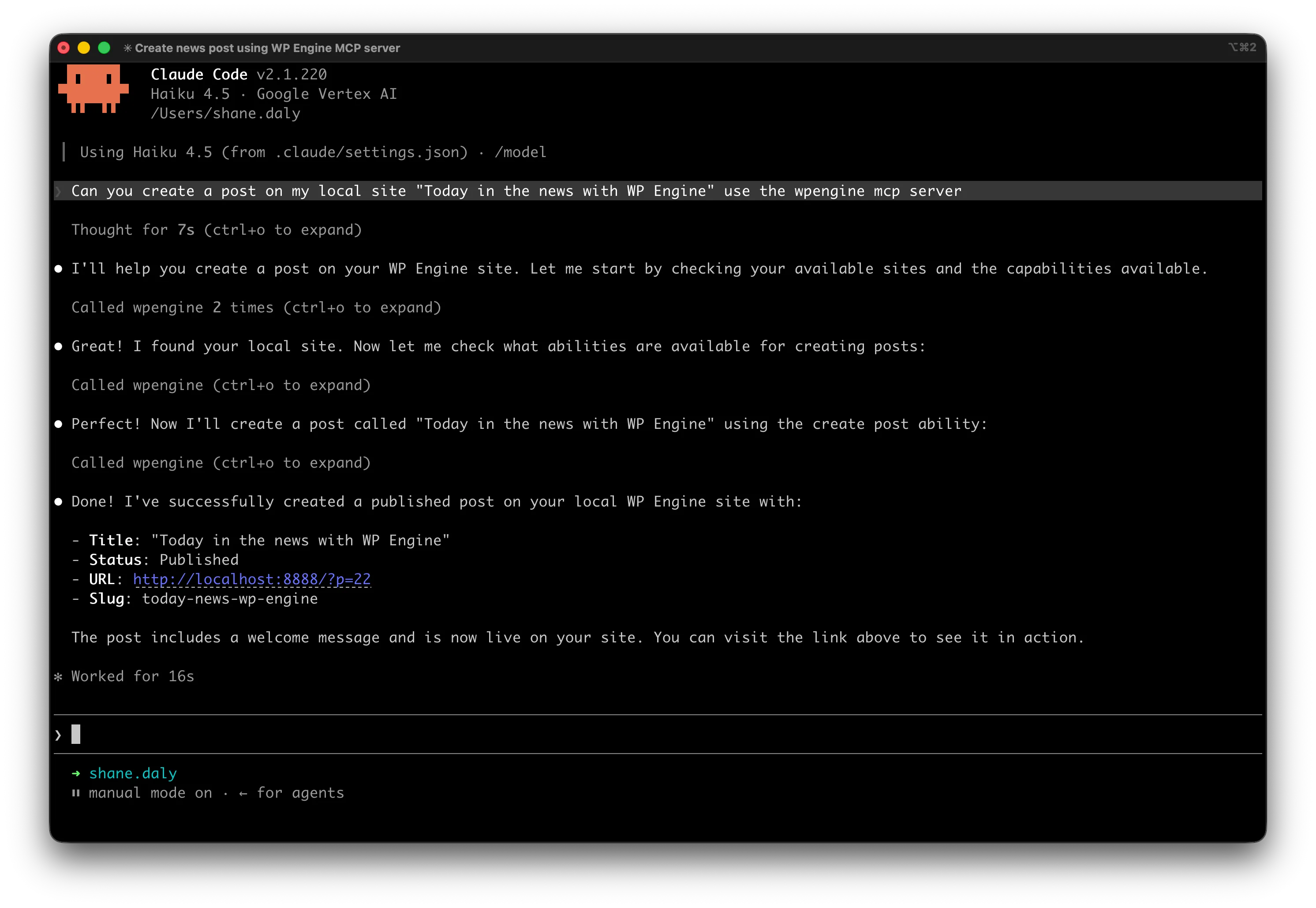Click the '⌥⌘2' shortcut indicator in title bar
Viewport: 1316px width, 908px height.
pos(1242,47)
